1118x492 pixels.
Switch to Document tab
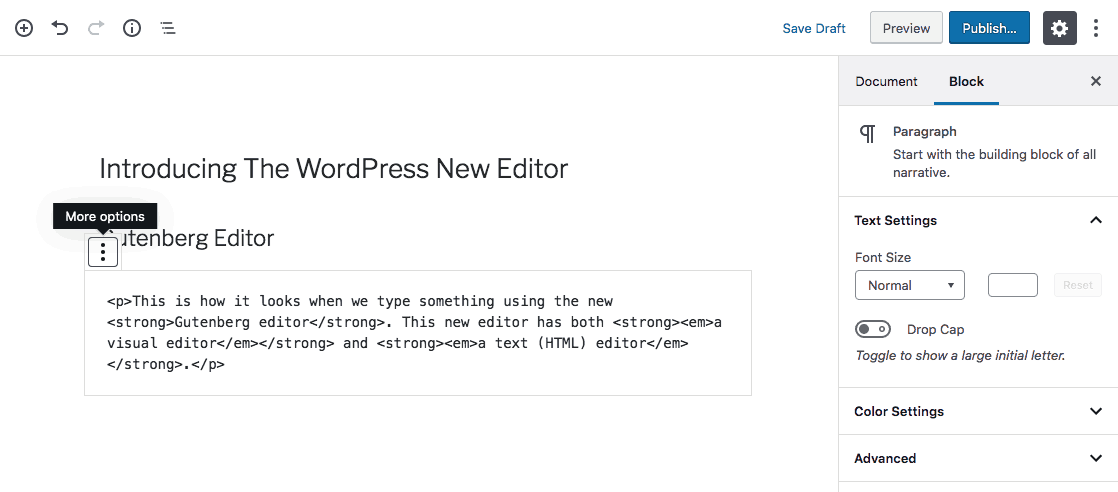click(886, 81)
